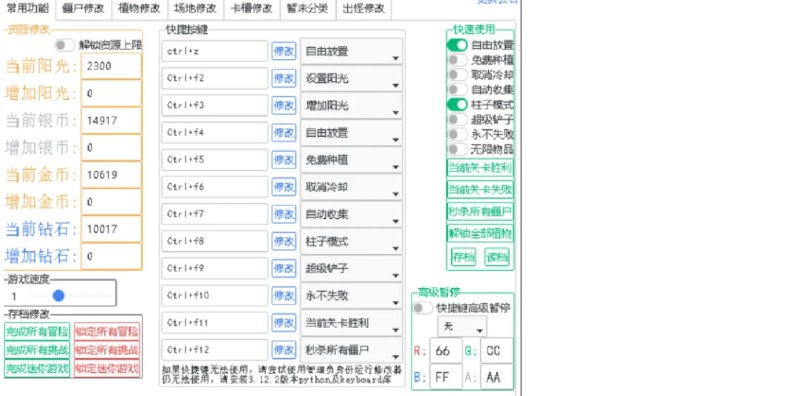This screenshot has height=396, width=800.
Task: Open the 增加阳光 dropdown for Ctrl+f3
Action: point(351,106)
